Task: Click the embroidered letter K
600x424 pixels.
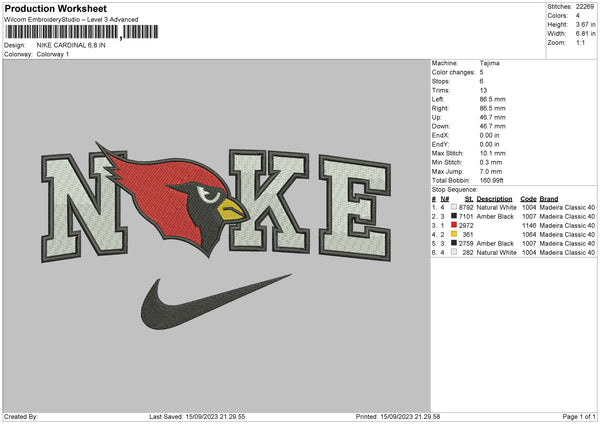Action: click(269, 201)
